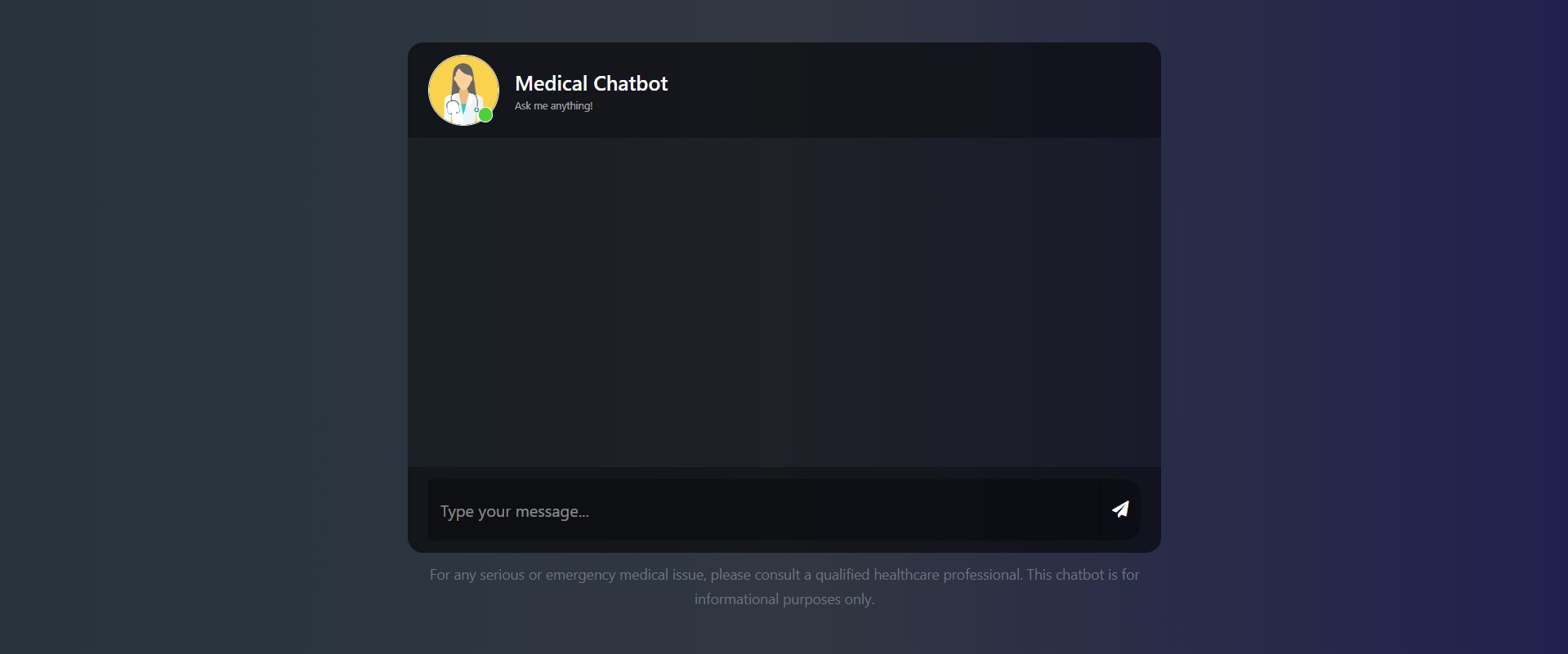Screen dimensions: 1568x654
Task: Click the "Ask me anything!" subtitle
Action: pyautogui.click(x=553, y=106)
